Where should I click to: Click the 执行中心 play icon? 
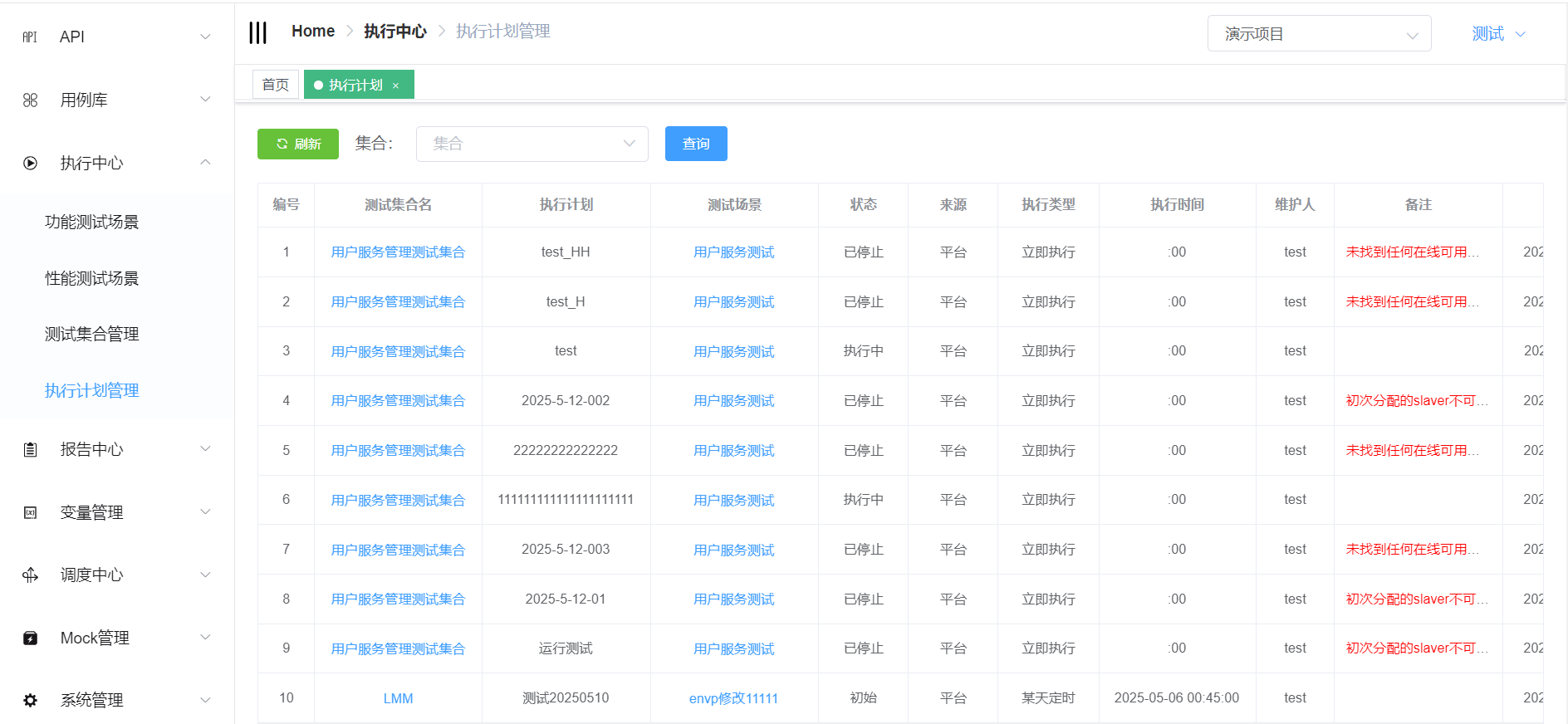point(30,163)
